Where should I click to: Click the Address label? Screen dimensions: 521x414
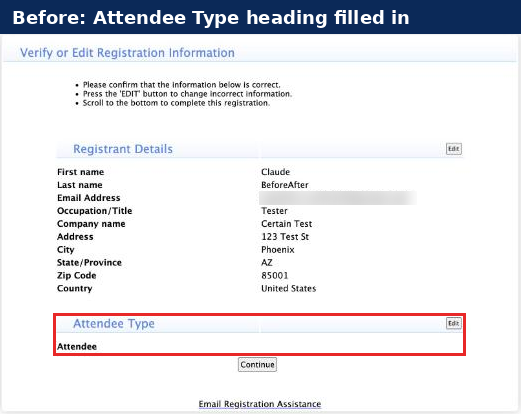click(x=75, y=237)
